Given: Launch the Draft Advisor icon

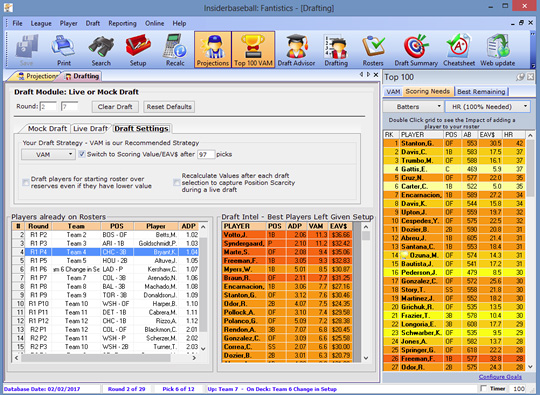Looking at the screenshot, I should pyautogui.click(x=296, y=50).
